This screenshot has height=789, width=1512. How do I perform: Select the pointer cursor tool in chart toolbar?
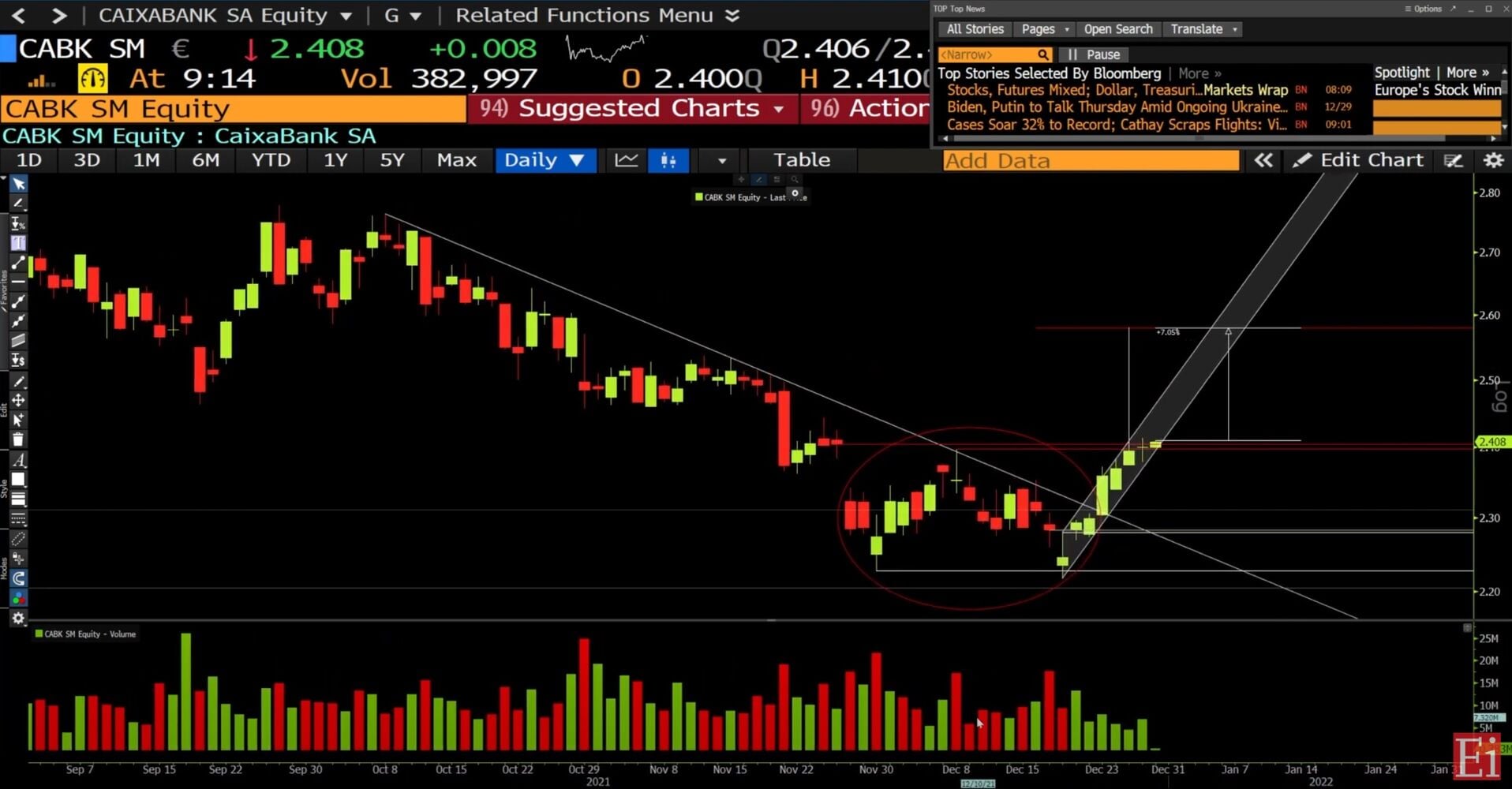coord(18,184)
